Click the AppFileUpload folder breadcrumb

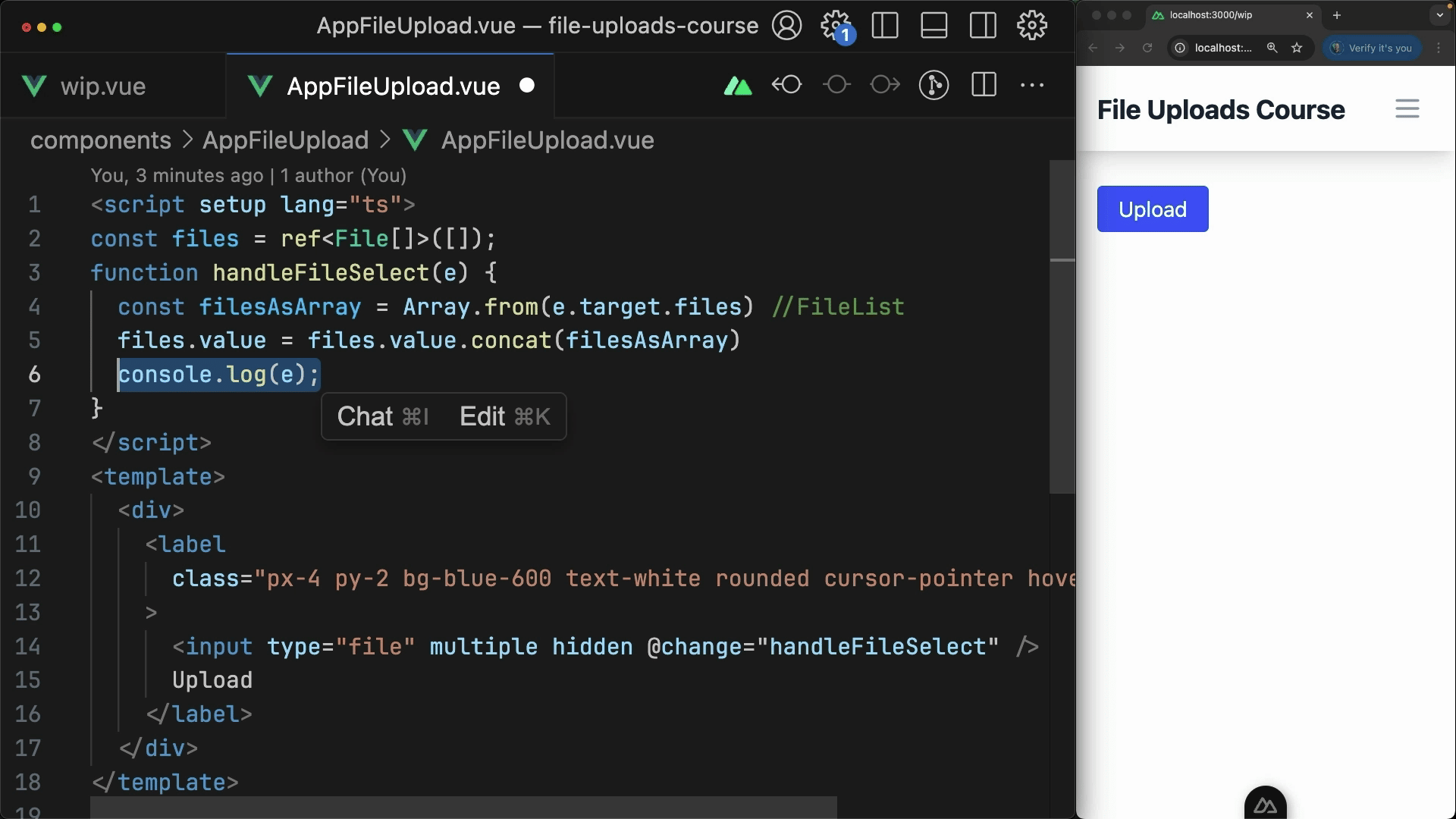click(285, 140)
